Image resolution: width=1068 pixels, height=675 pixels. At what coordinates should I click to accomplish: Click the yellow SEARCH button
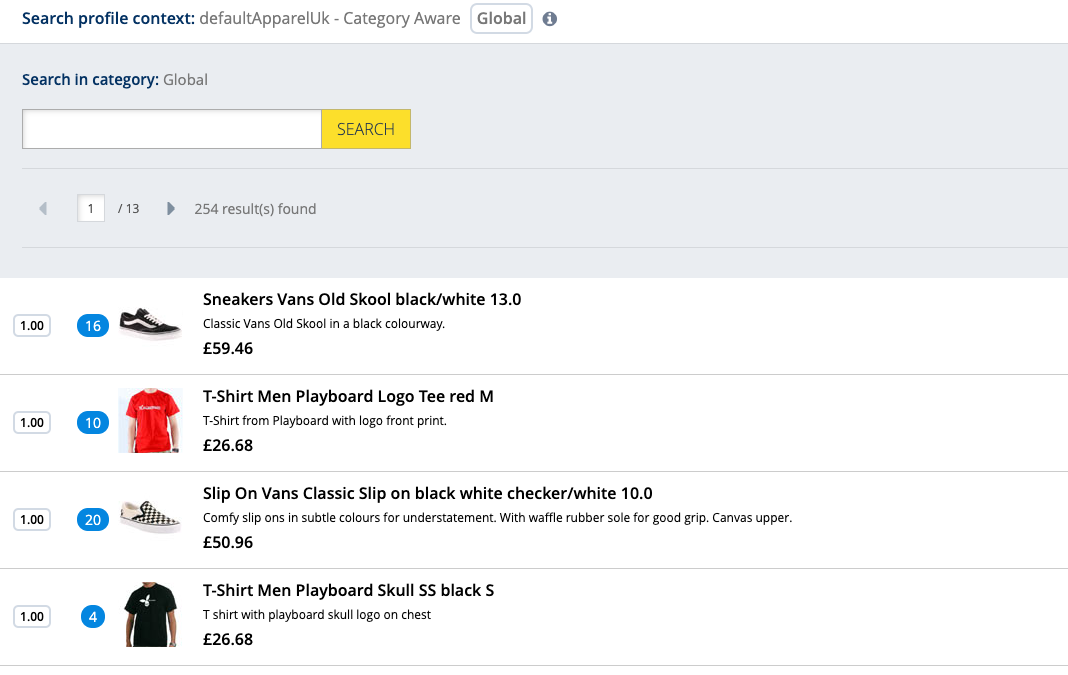point(366,129)
